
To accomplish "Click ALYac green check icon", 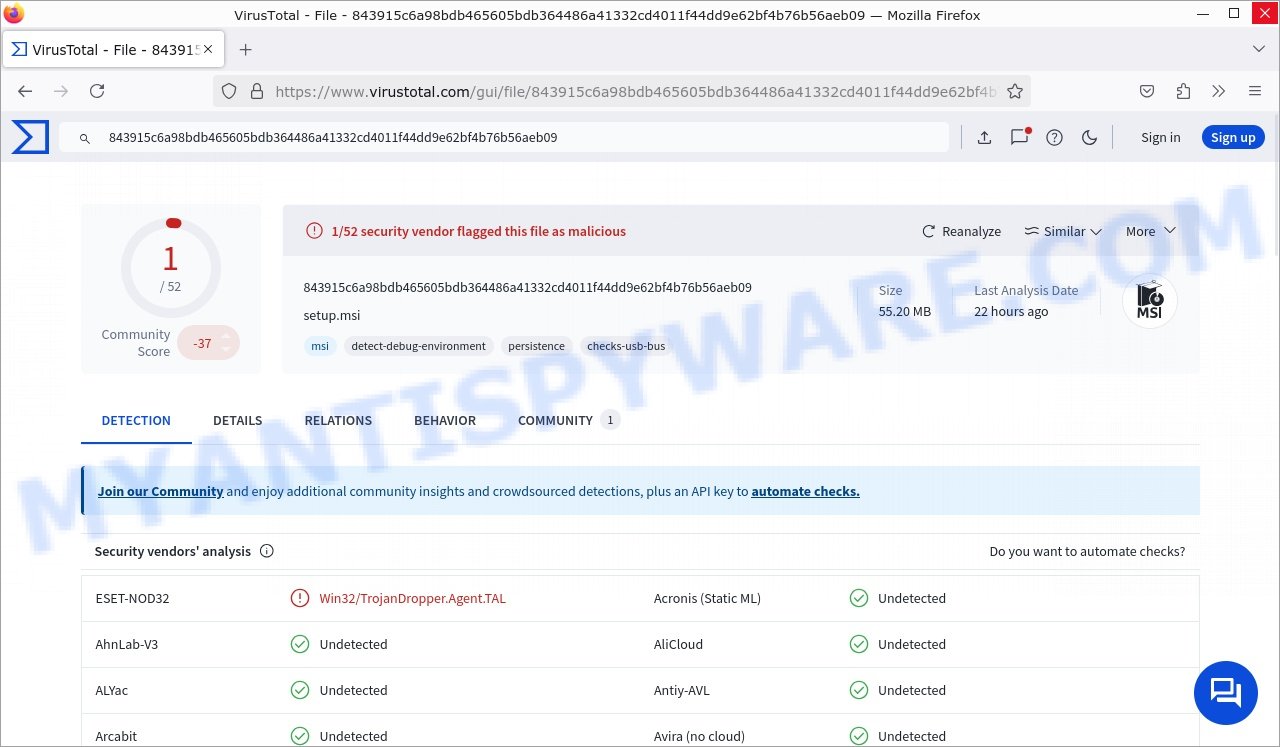I will click(300, 690).
